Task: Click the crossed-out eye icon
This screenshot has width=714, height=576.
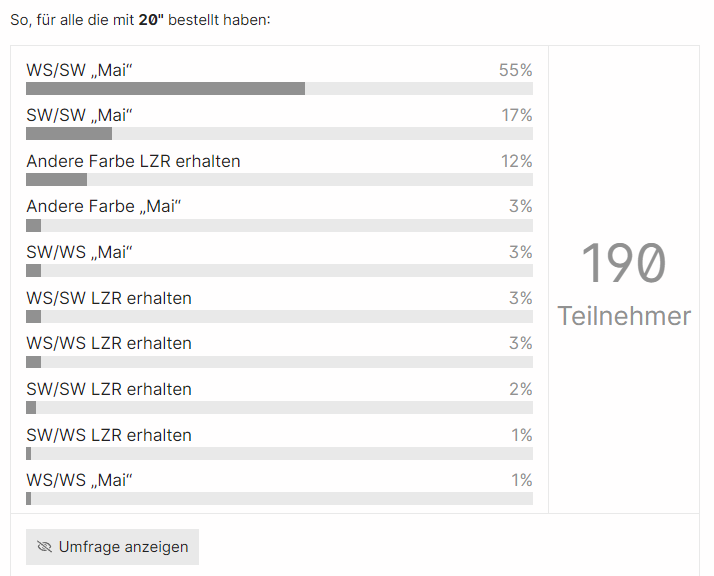Action: [44, 547]
